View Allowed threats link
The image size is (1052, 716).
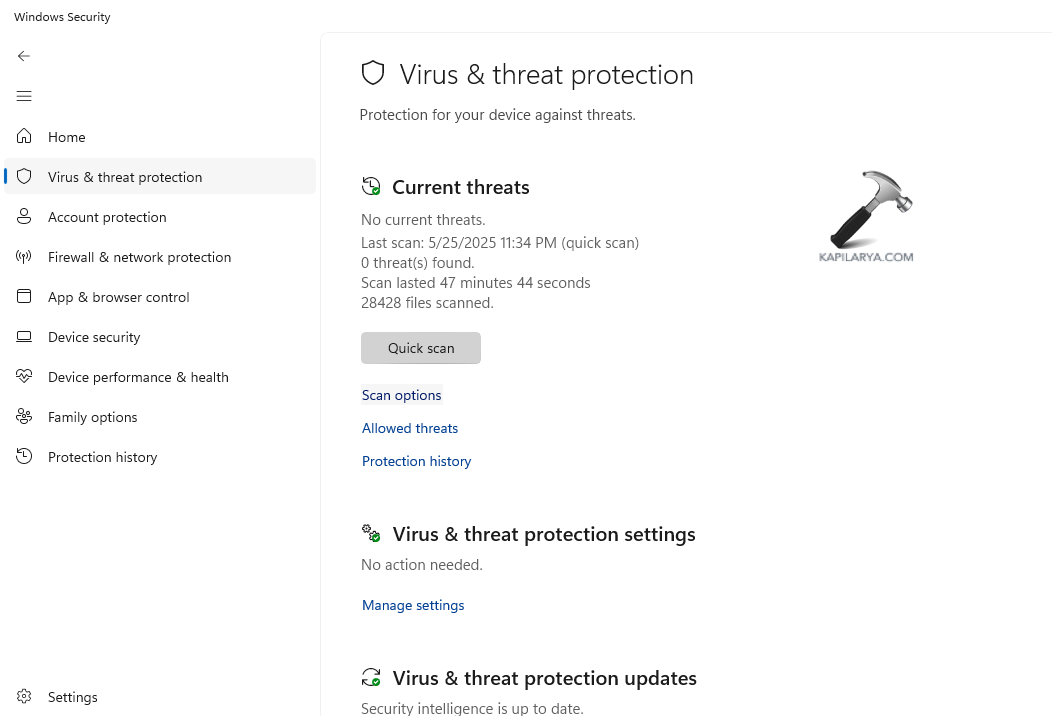(x=410, y=428)
